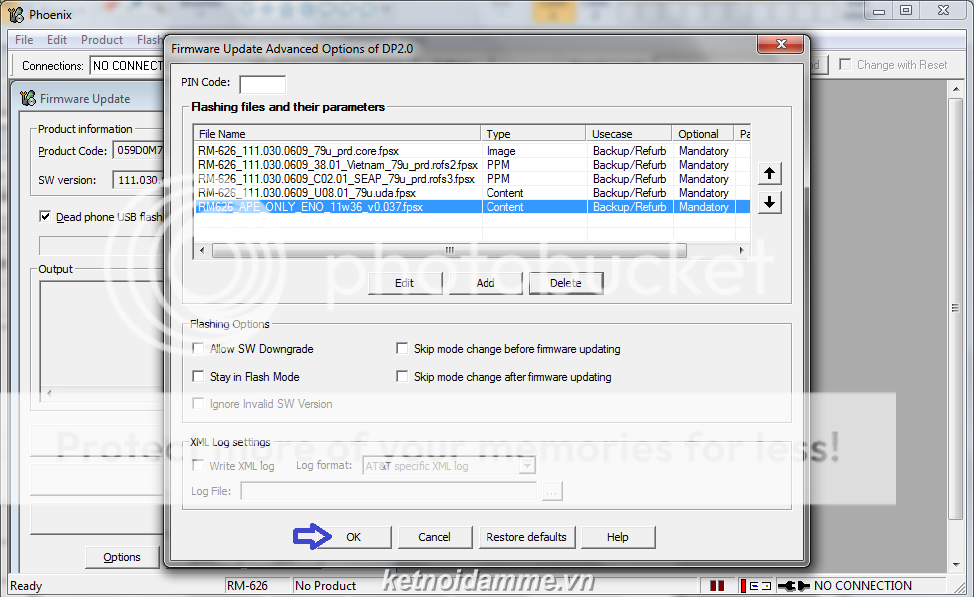Click right arrow of file list scrollbar
The width and height of the screenshot is (974, 597).
point(741,250)
